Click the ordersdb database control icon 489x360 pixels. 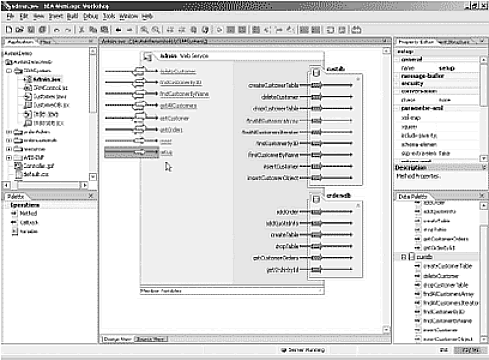click(316, 199)
